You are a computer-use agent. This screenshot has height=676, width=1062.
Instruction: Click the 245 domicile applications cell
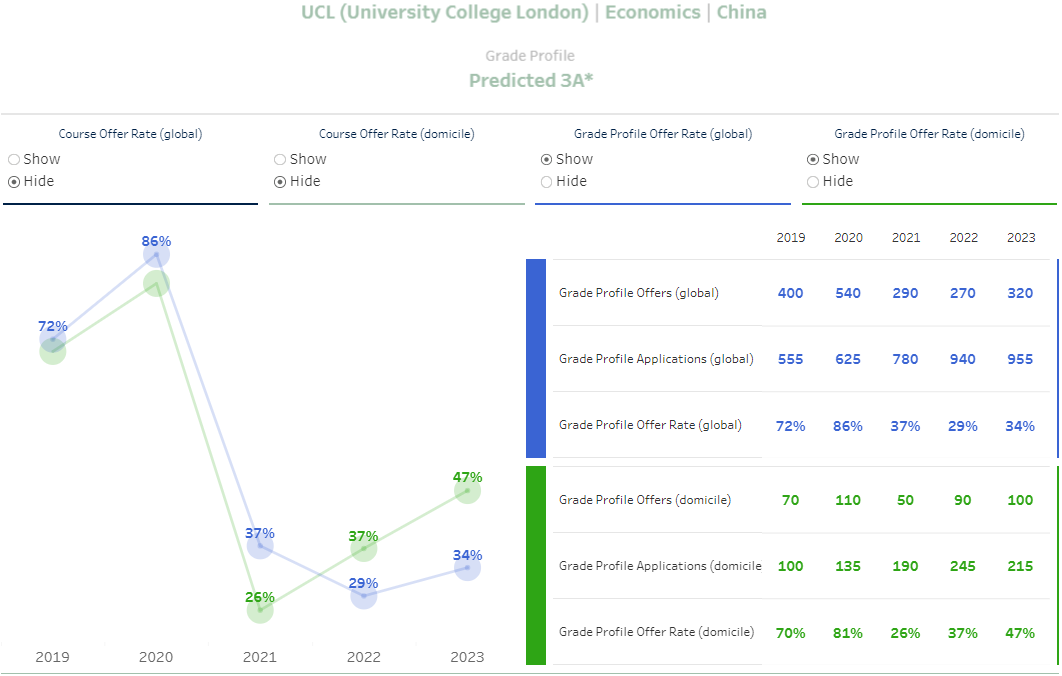962,566
